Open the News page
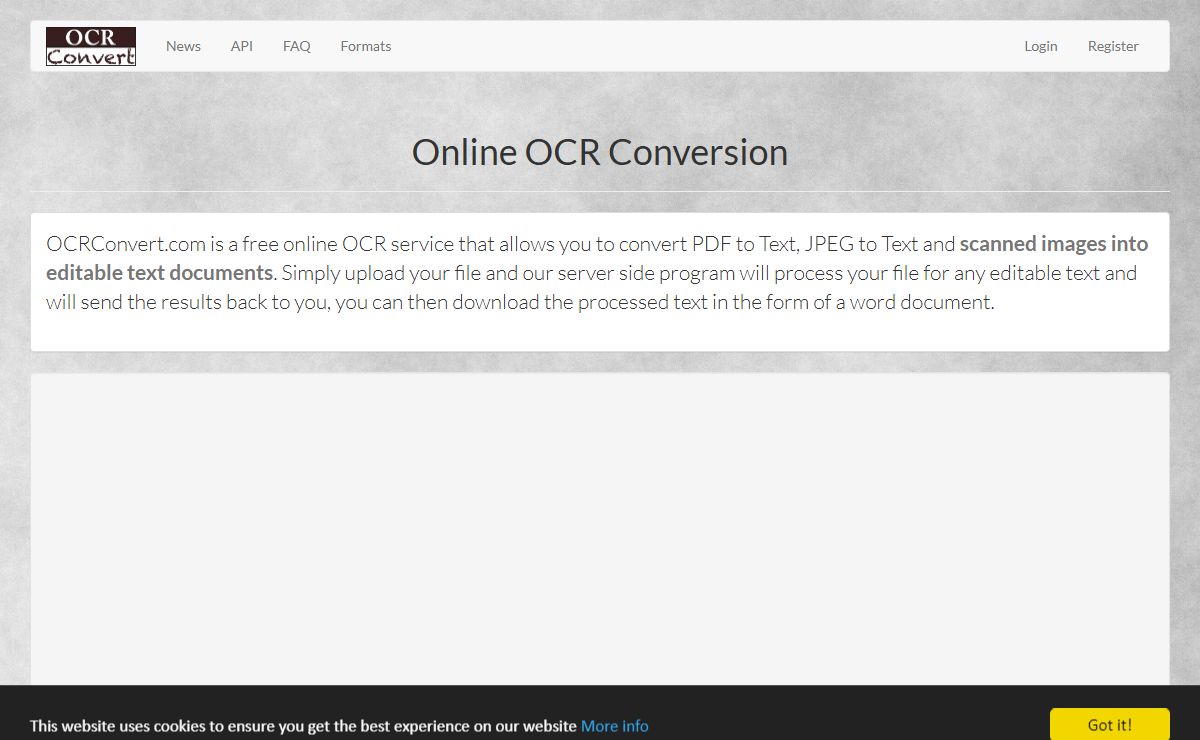The height and width of the screenshot is (740, 1200). (183, 46)
